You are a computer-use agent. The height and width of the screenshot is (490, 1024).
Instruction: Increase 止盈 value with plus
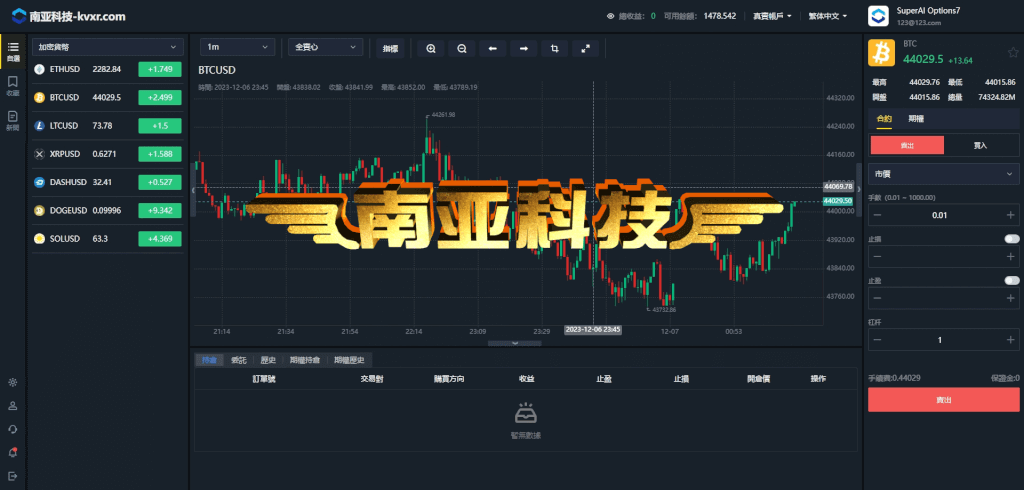click(x=1011, y=298)
